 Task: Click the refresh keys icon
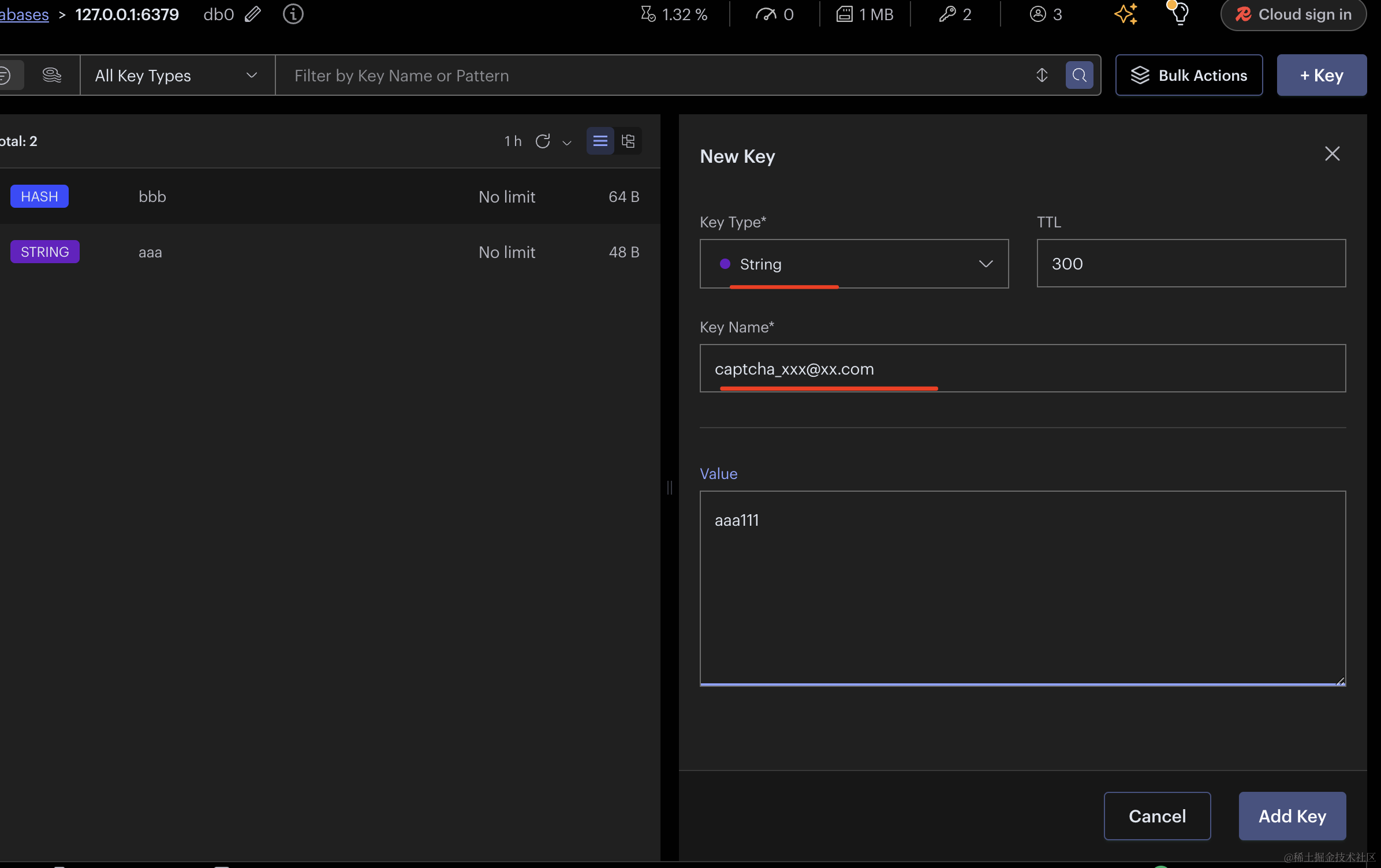pyautogui.click(x=542, y=141)
